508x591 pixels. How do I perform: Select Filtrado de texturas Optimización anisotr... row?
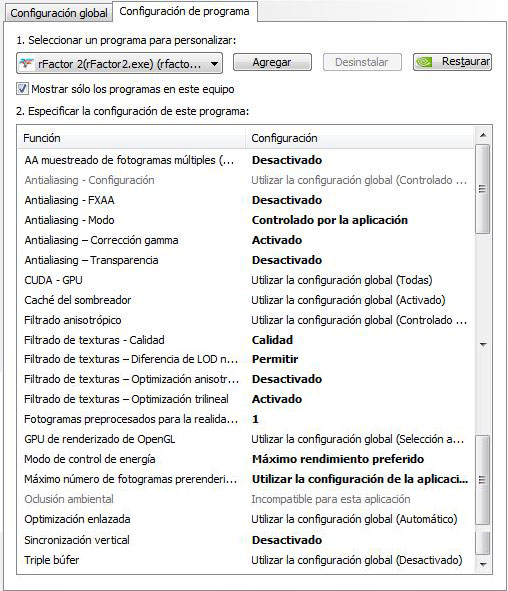(x=245, y=379)
